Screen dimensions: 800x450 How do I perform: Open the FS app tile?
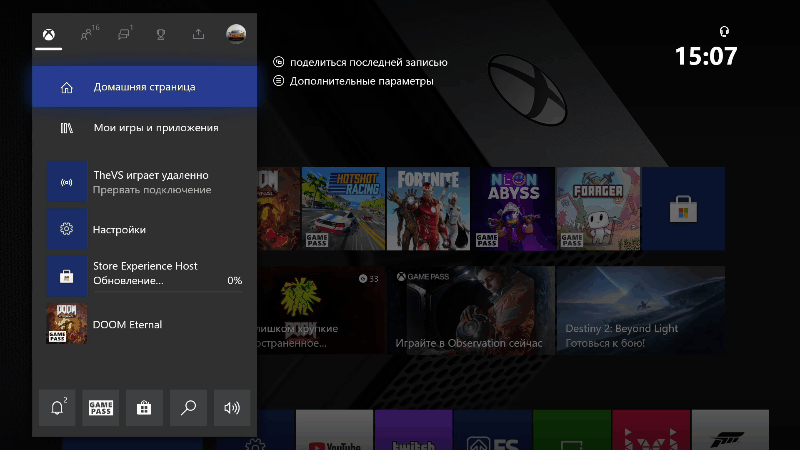coord(493,430)
